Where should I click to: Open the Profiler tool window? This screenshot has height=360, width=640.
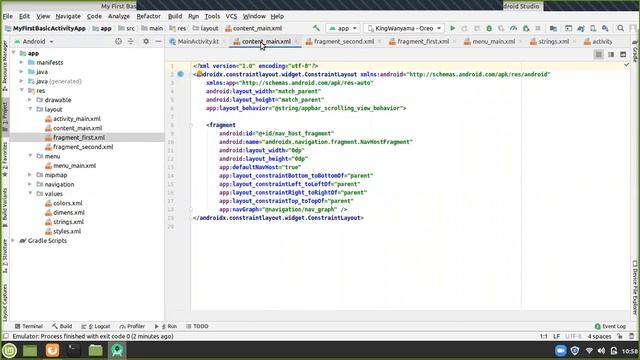click(132, 326)
